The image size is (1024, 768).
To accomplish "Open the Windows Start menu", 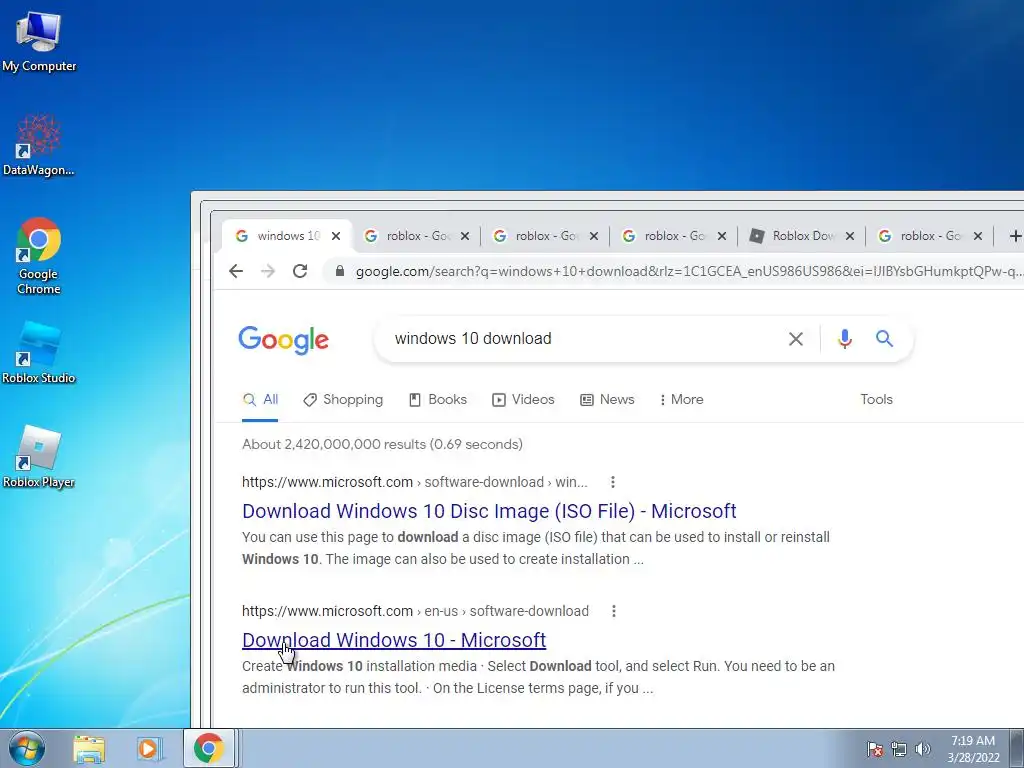I will (x=27, y=748).
